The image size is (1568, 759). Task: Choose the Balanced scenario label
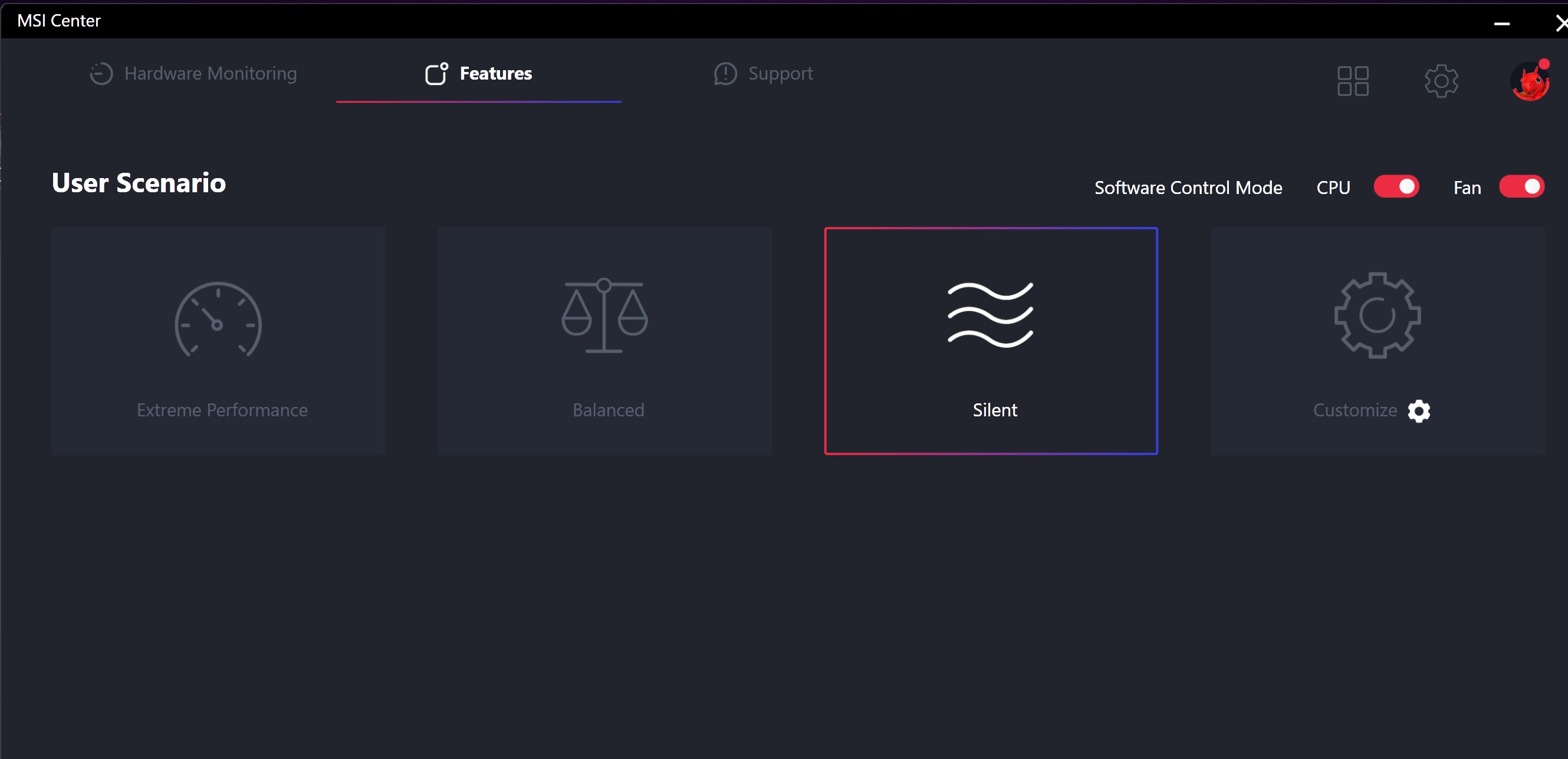tap(608, 410)
